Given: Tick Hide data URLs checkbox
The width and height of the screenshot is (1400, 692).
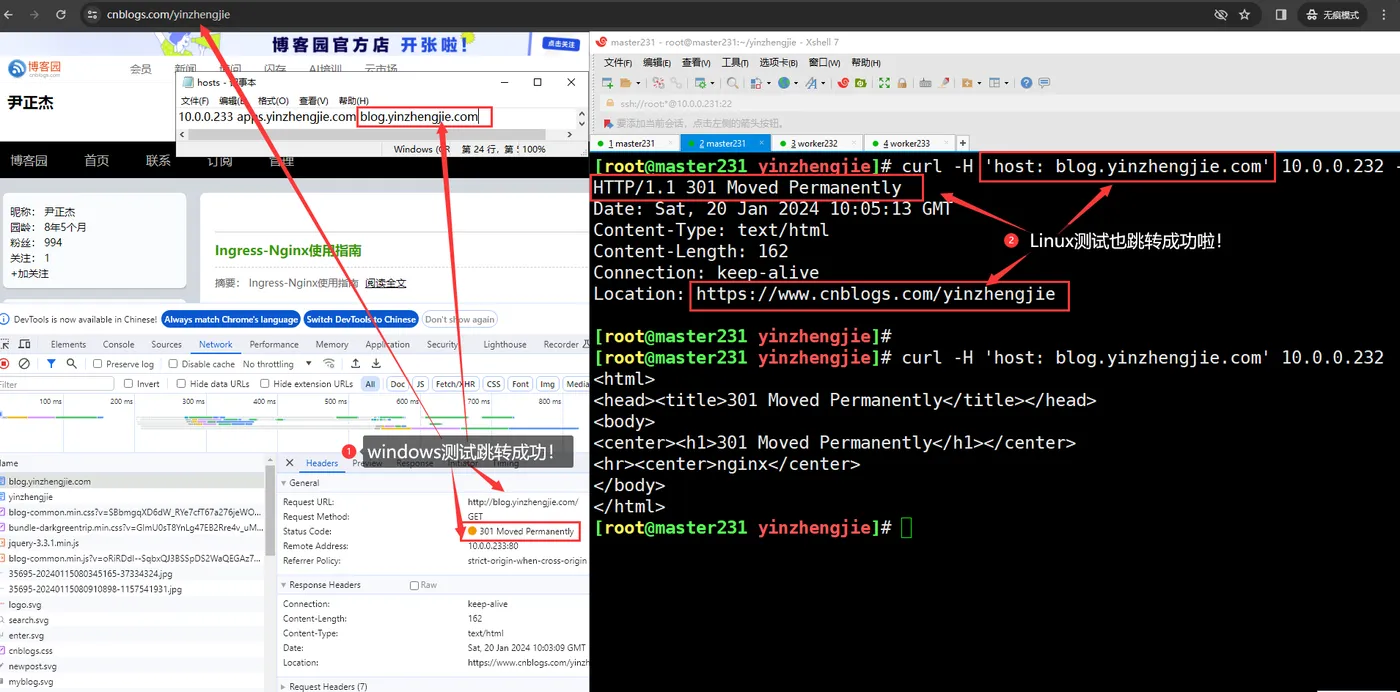Looking at the screenshot, I should pyautogui.click(x=180, y=384).
